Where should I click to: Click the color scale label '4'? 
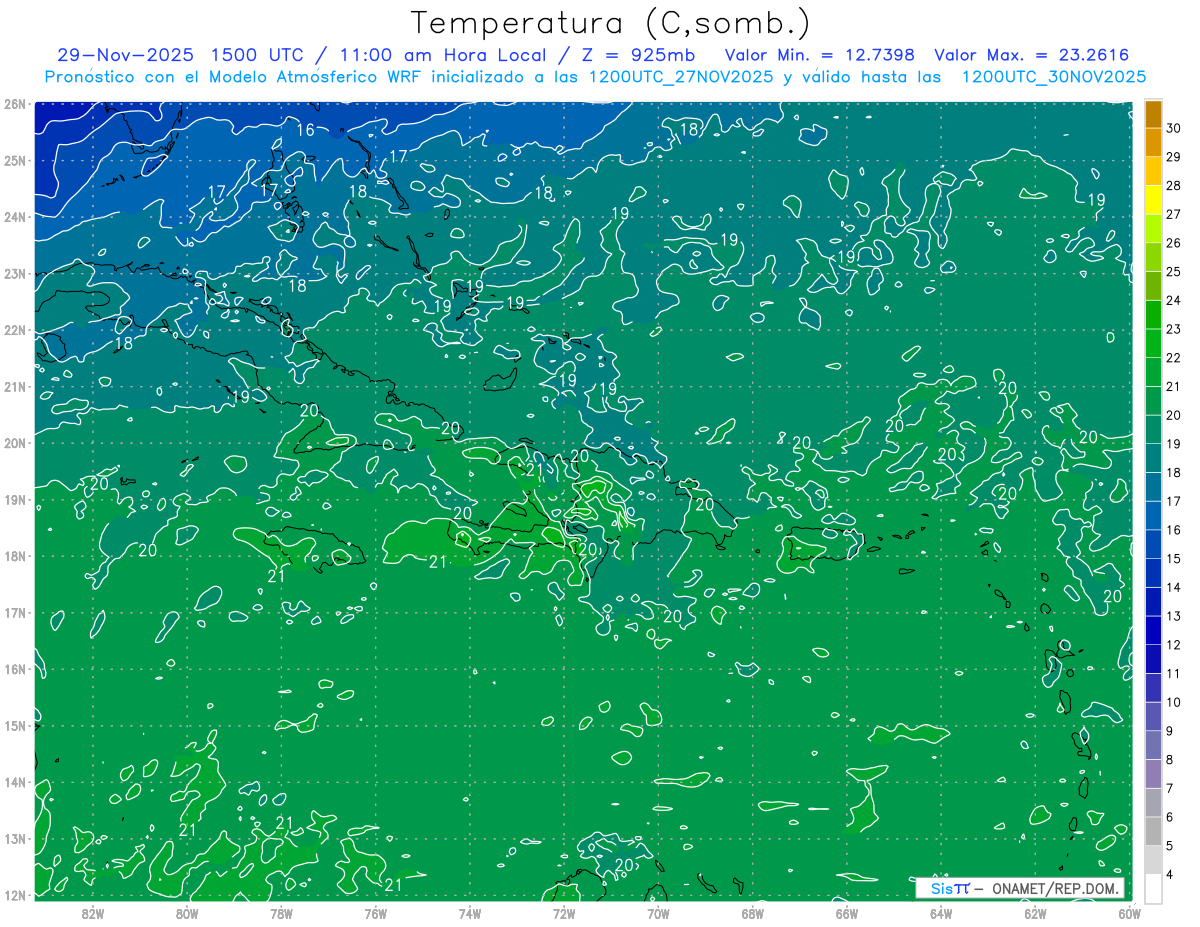pyautogui.click(x=1170, y=875)
